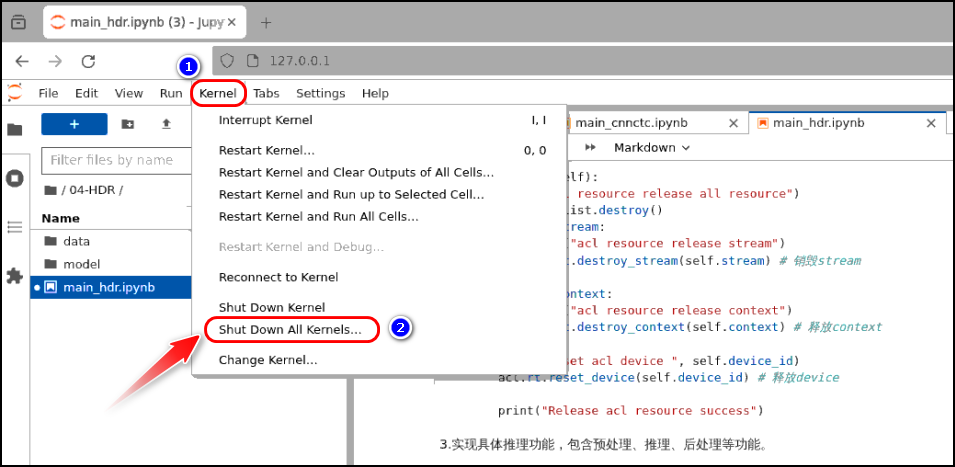This screenshot has height=467, width=955.
Task: Create a new folder in file browser
Action: pyautogui.click(x=128, y=124)
